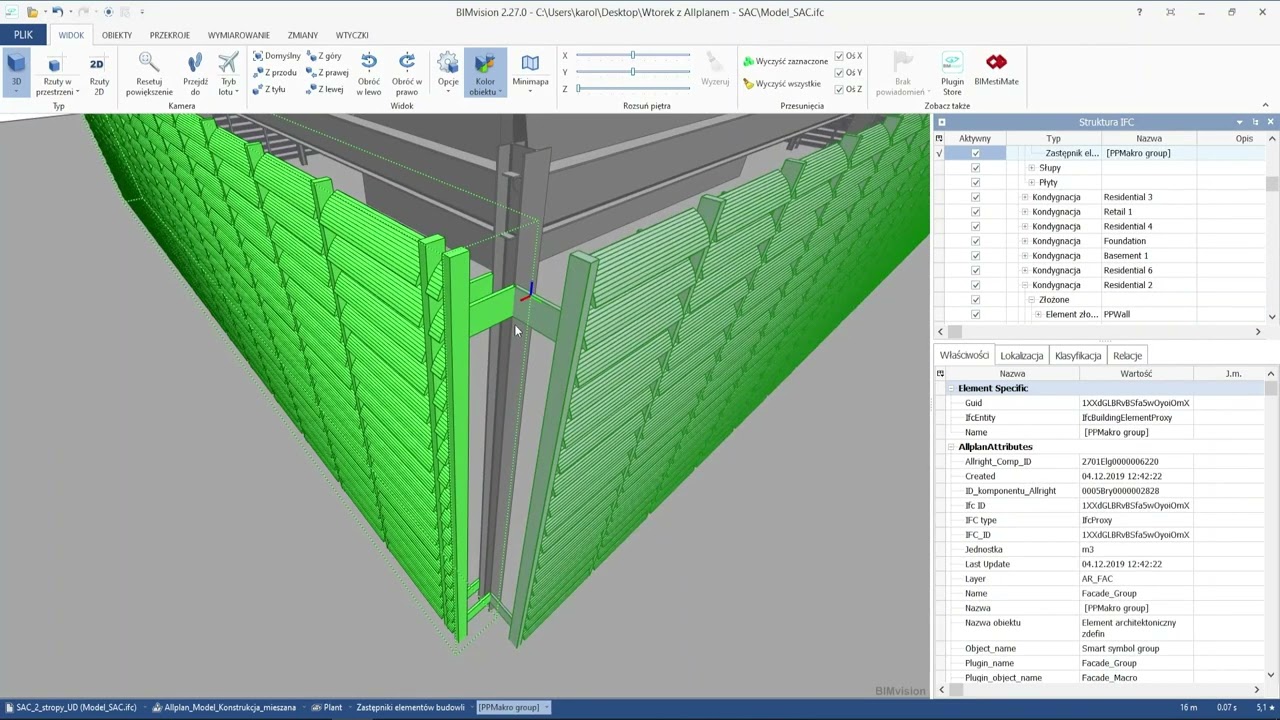Switch to the WYMIAROWANIE ribbon tab
This screenshot has width=1280, height=720.
click(239, 35)
